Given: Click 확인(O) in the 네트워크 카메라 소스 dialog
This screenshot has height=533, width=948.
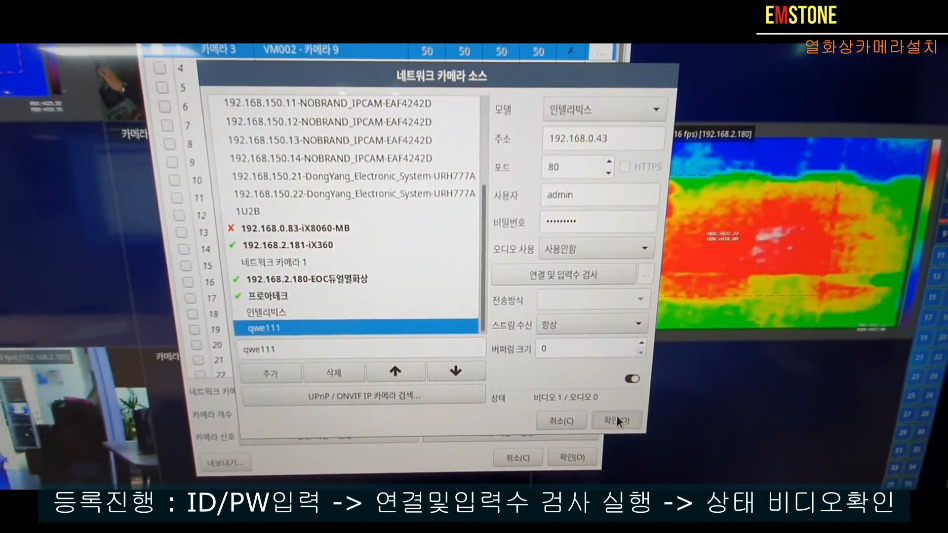Looking at the screenshot, I should [617, 420].
